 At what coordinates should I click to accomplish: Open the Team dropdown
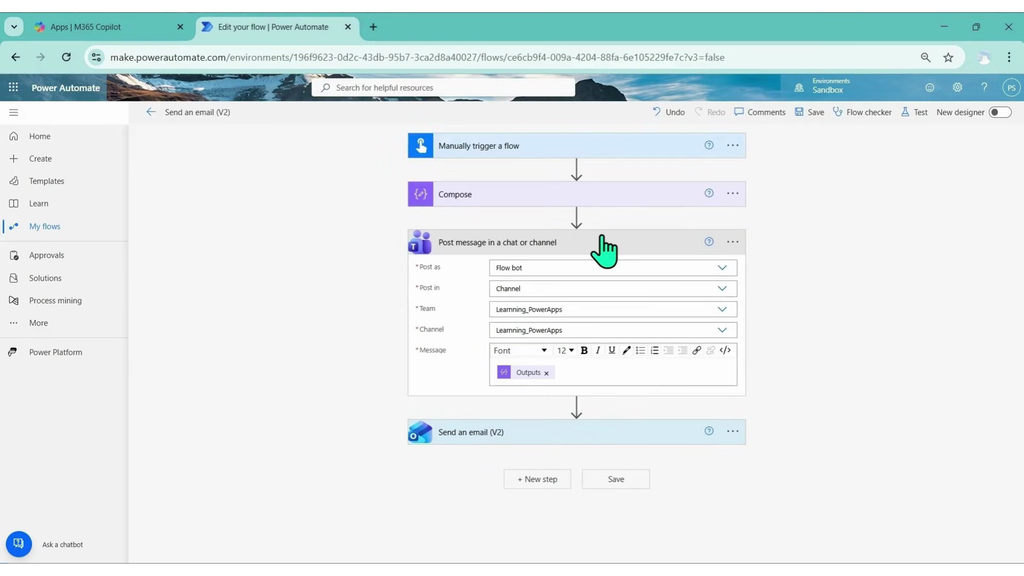[x=613, y=310]
